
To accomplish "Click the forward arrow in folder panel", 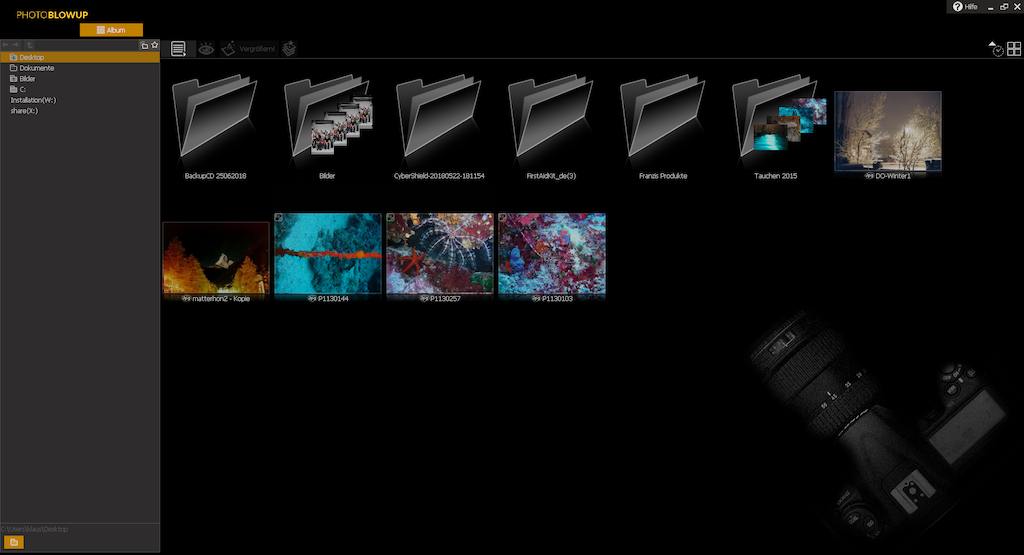I will click(x=17, y=45).
